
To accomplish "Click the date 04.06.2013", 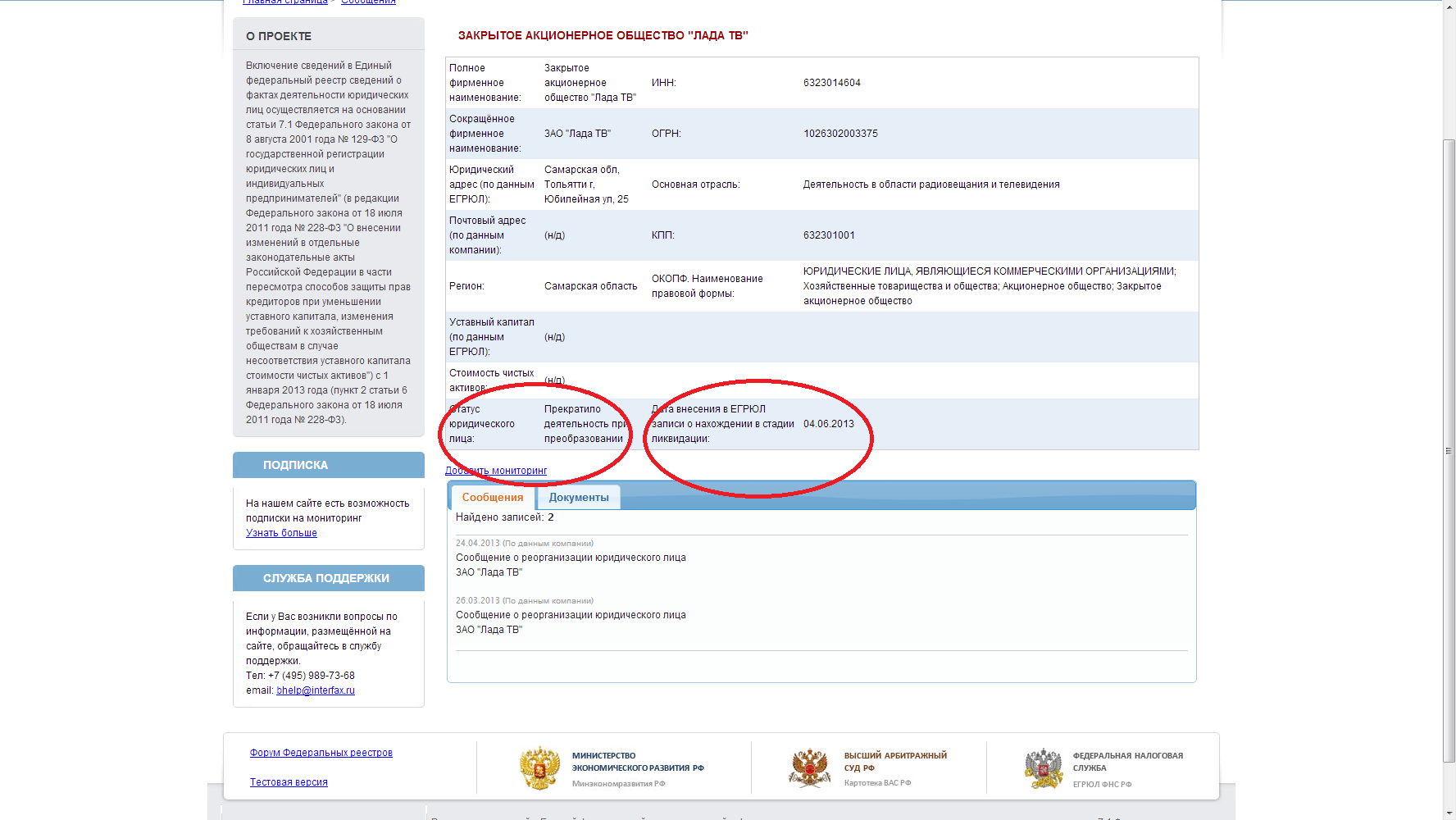I will 829,424.
